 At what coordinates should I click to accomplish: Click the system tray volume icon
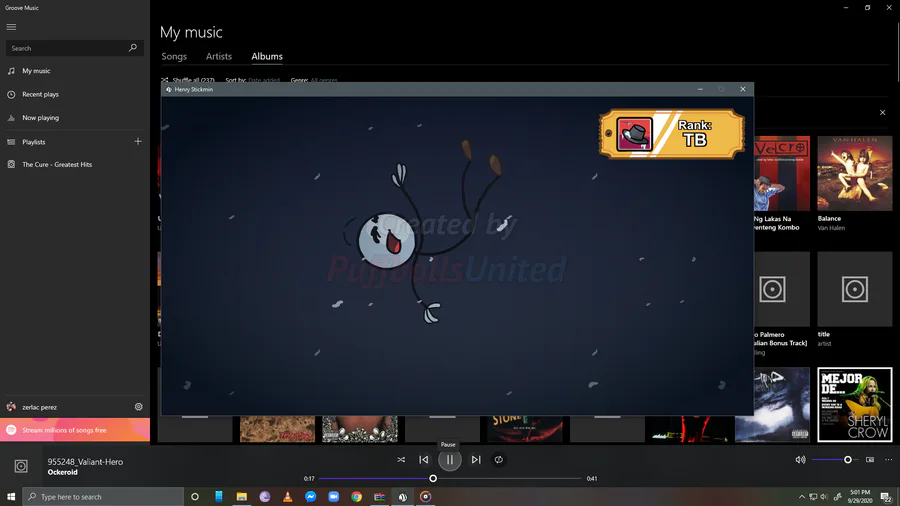[x=824, y=497]
